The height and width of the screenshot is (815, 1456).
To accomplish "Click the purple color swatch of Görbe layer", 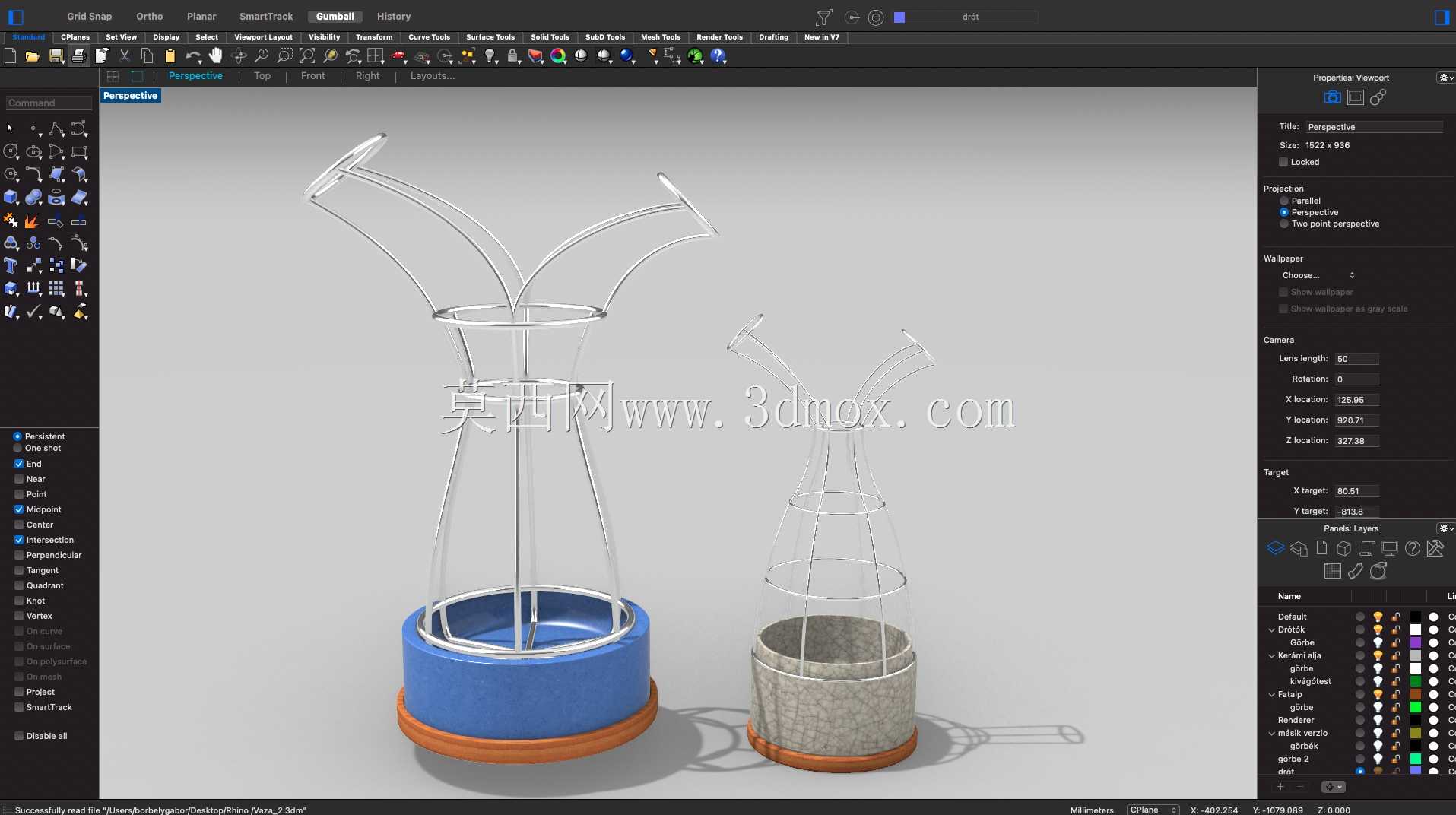I will point(1415,642).
